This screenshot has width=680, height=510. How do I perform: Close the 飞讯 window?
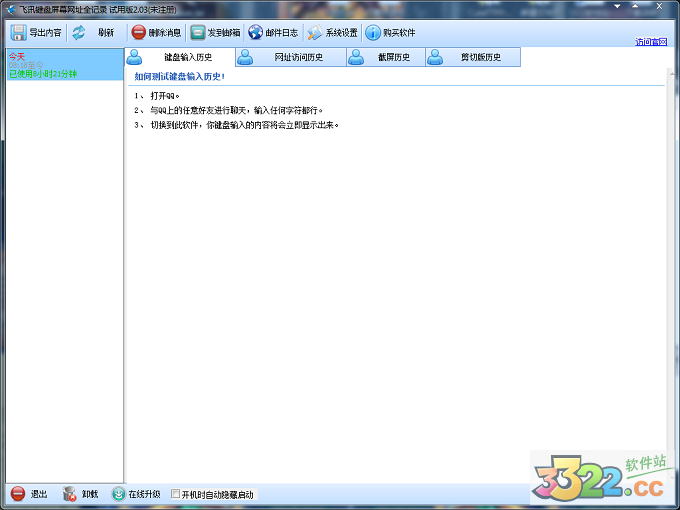click(660, 6)
